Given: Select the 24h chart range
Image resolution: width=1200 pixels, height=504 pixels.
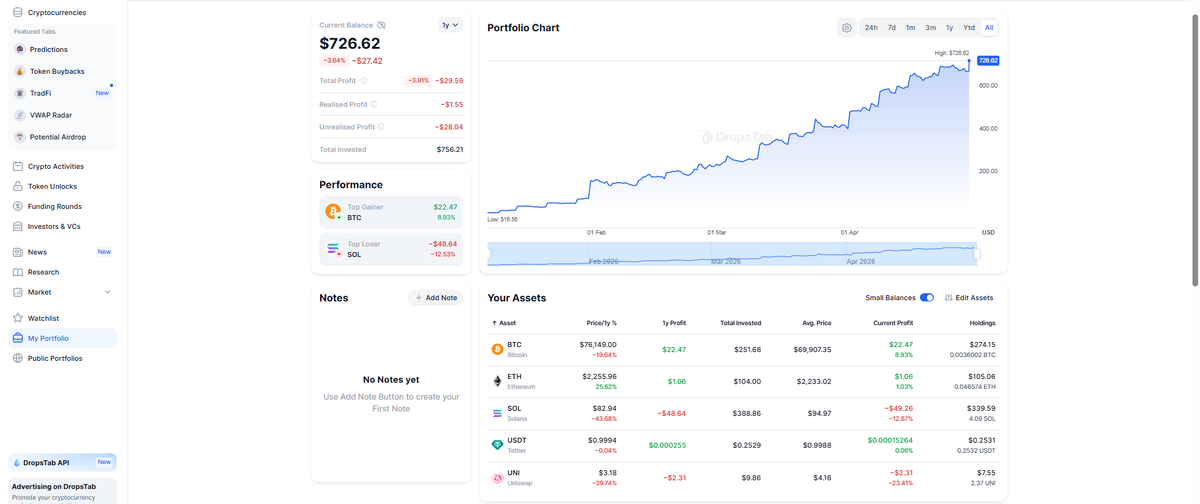Looking at the screenshot, I should click(x=871, y=28).
